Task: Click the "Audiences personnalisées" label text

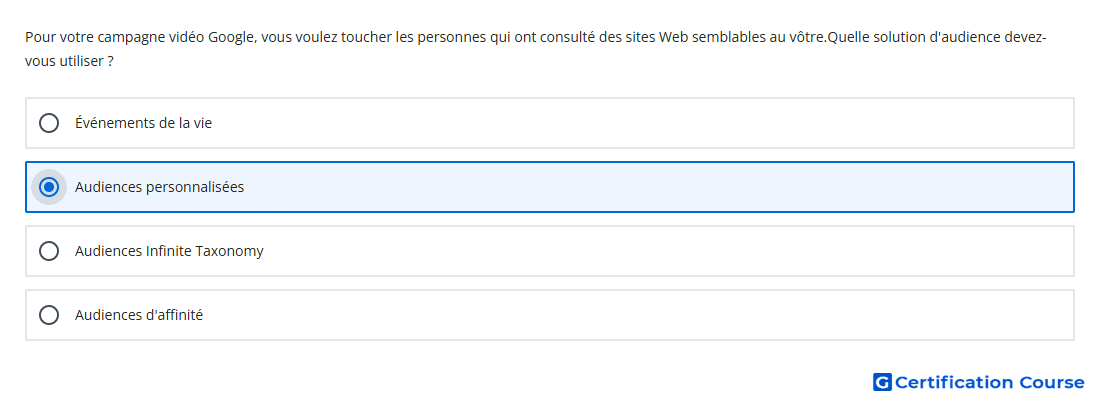Action: (x=159, y=187)
